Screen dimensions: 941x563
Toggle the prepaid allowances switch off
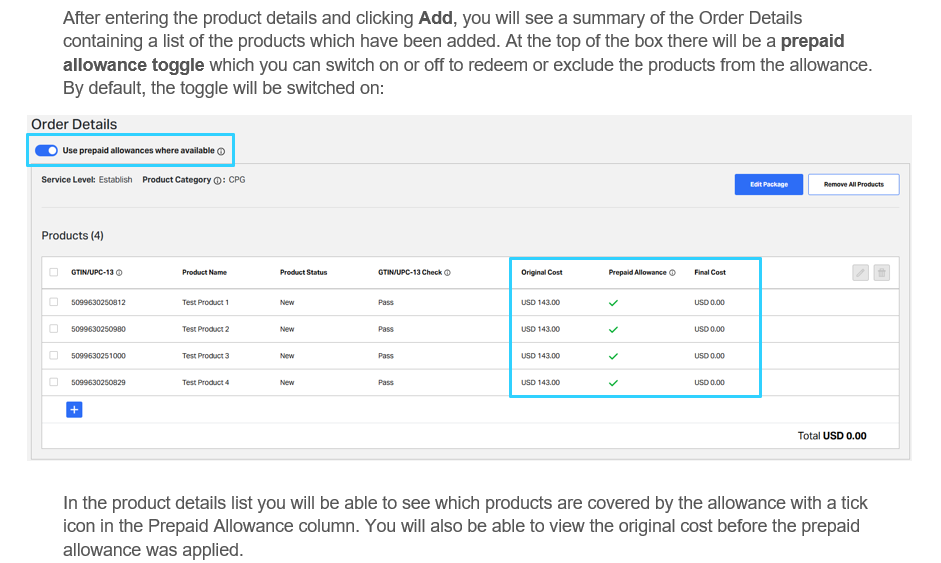[x=47, y=151]
